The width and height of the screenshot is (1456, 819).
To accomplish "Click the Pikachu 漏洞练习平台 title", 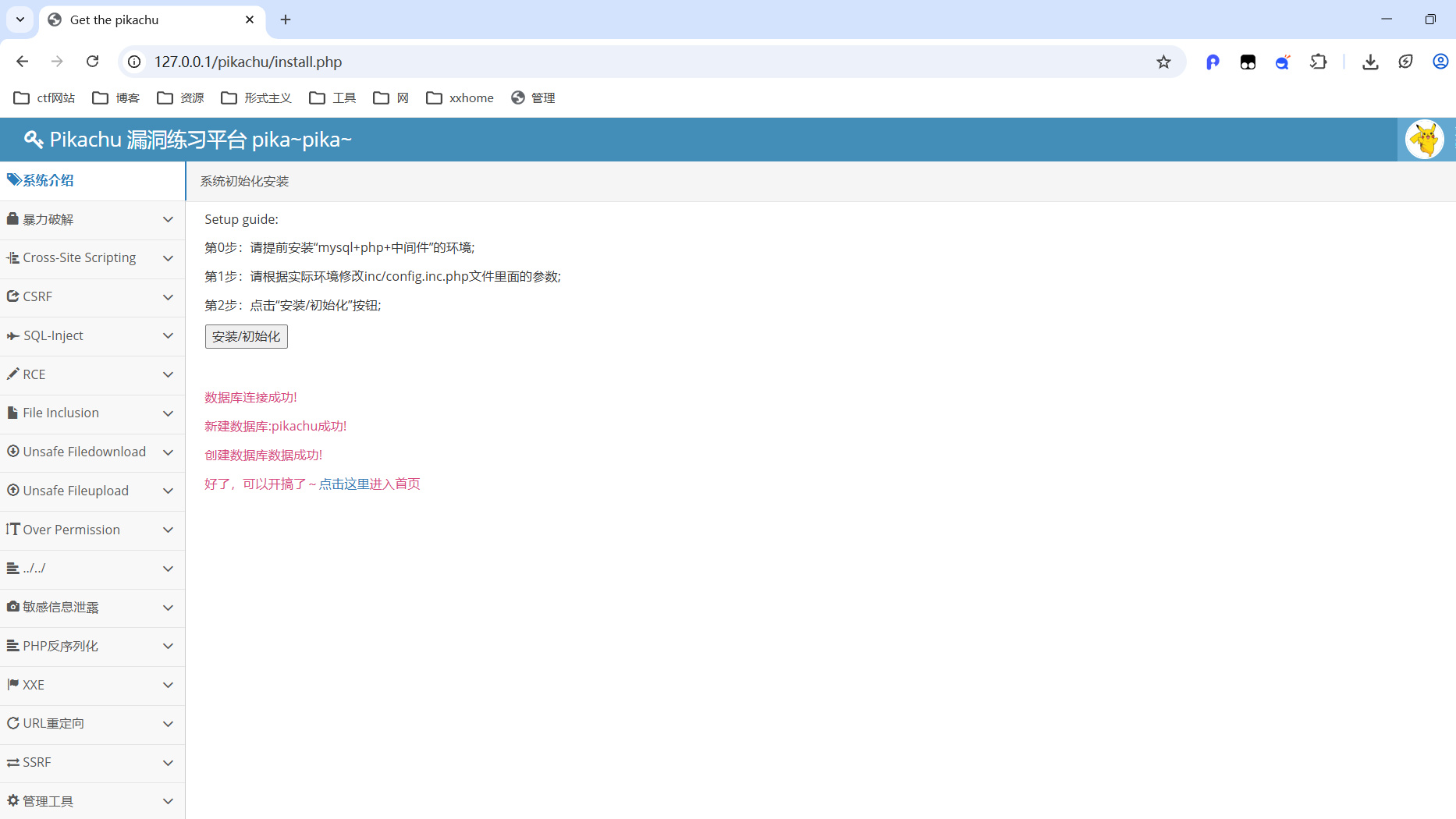I will (x=201, y=140).
